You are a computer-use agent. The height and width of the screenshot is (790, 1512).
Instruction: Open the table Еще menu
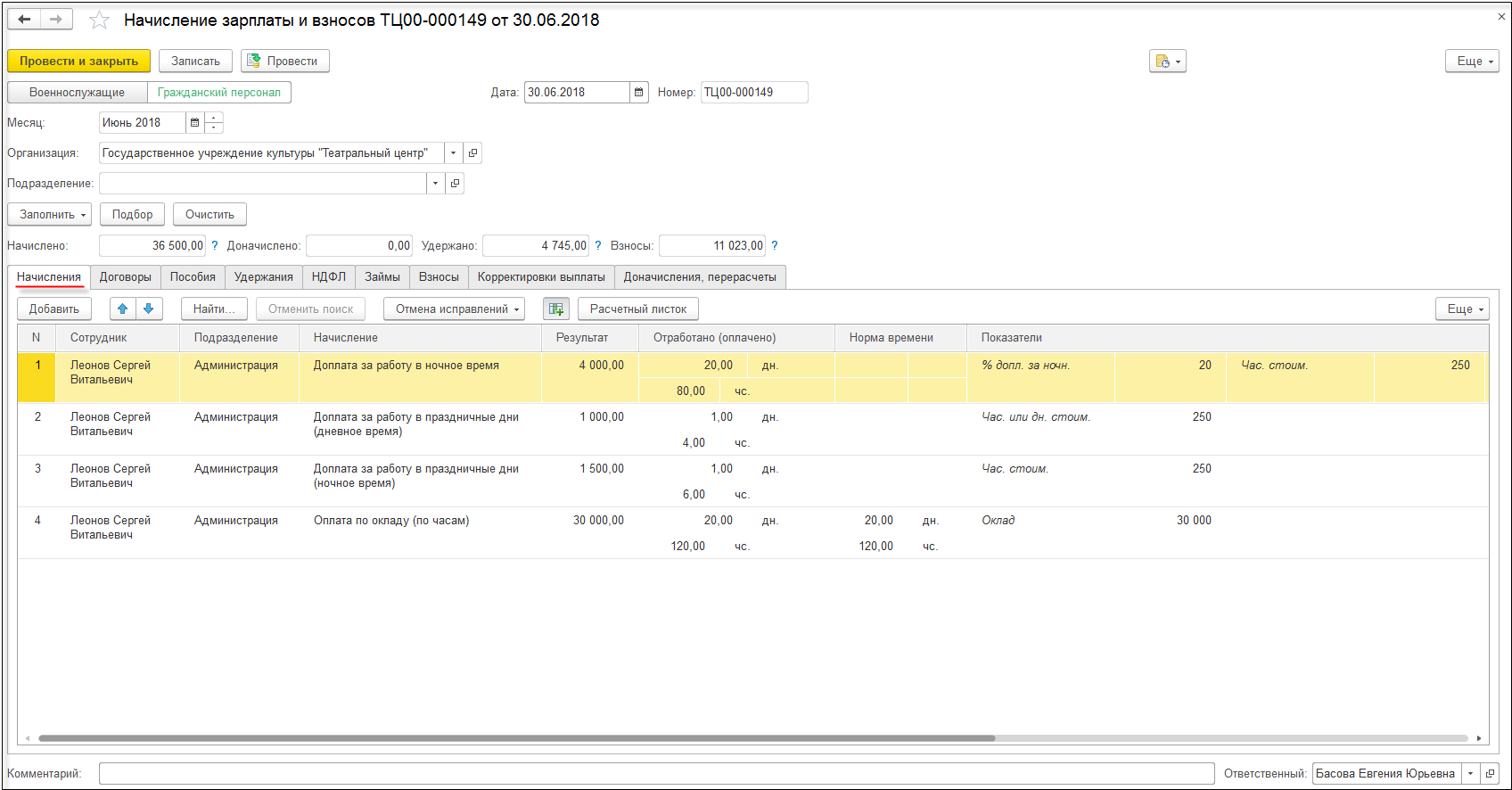pos(1462,309)
